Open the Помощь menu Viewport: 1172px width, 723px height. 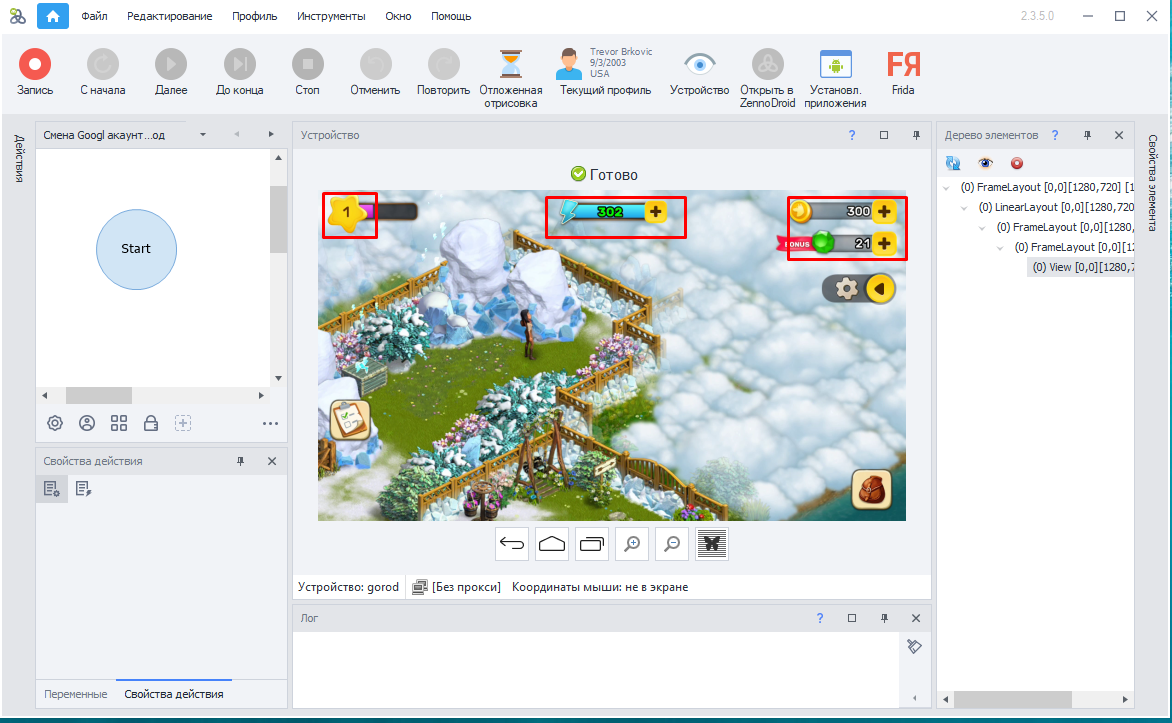[x=451, y=16]
